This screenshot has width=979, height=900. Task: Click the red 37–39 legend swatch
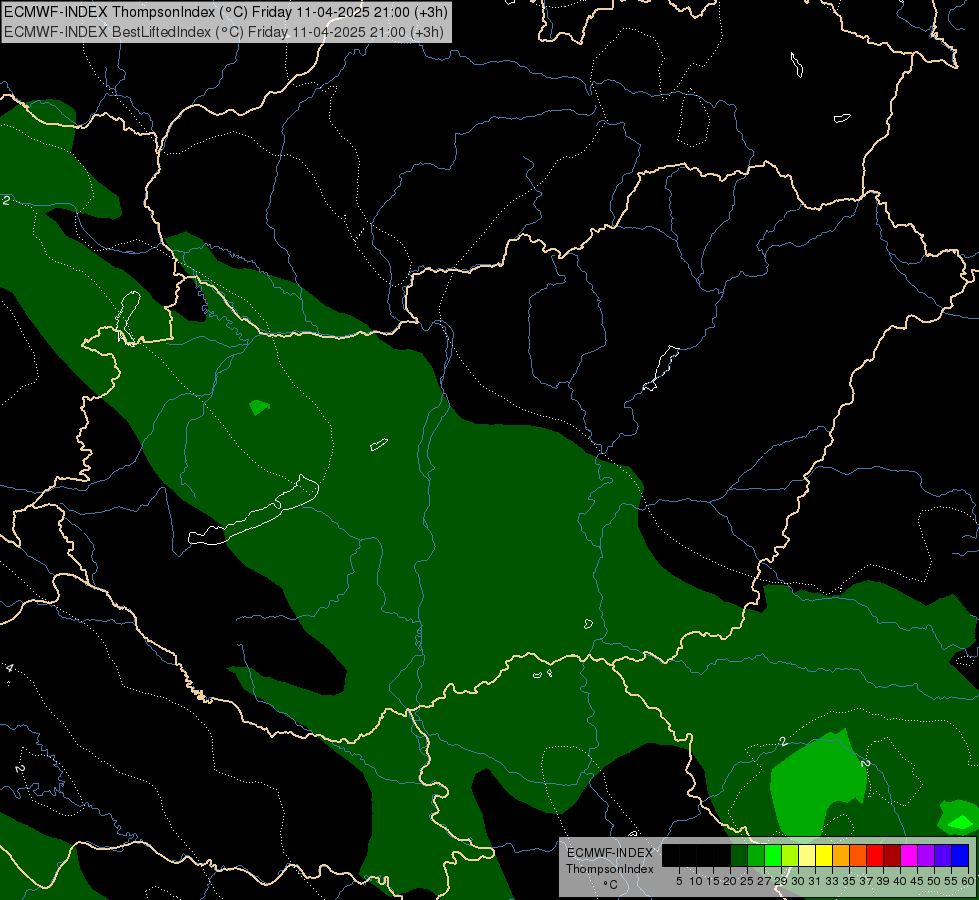875,855
